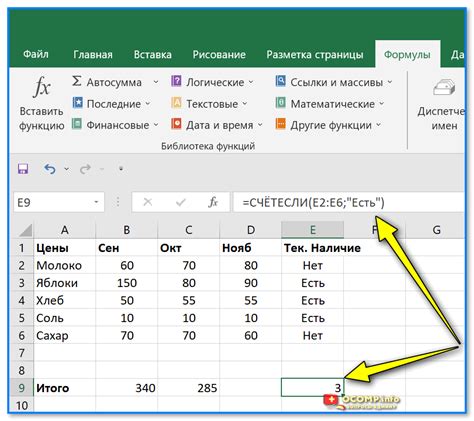This screenshot has width=474, height=421.
Task: Click the fx icon beside formula bar
Action: (x=213, y=202)
